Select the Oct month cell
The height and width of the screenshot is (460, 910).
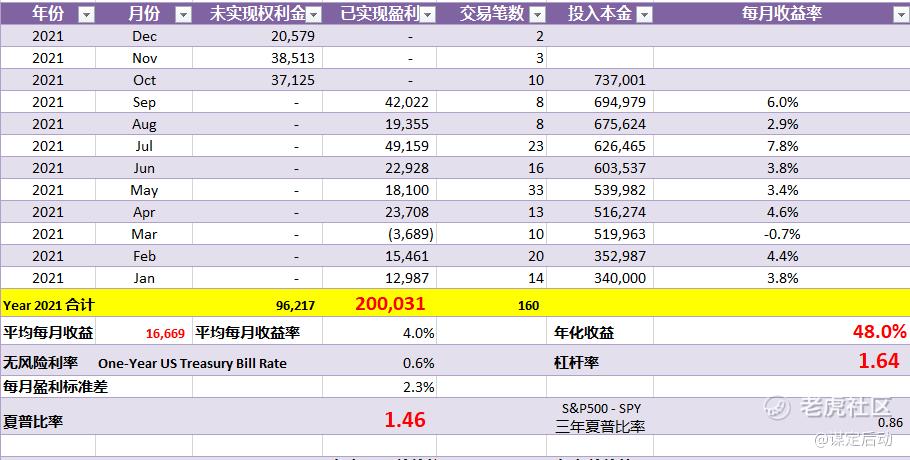[144, 80]
